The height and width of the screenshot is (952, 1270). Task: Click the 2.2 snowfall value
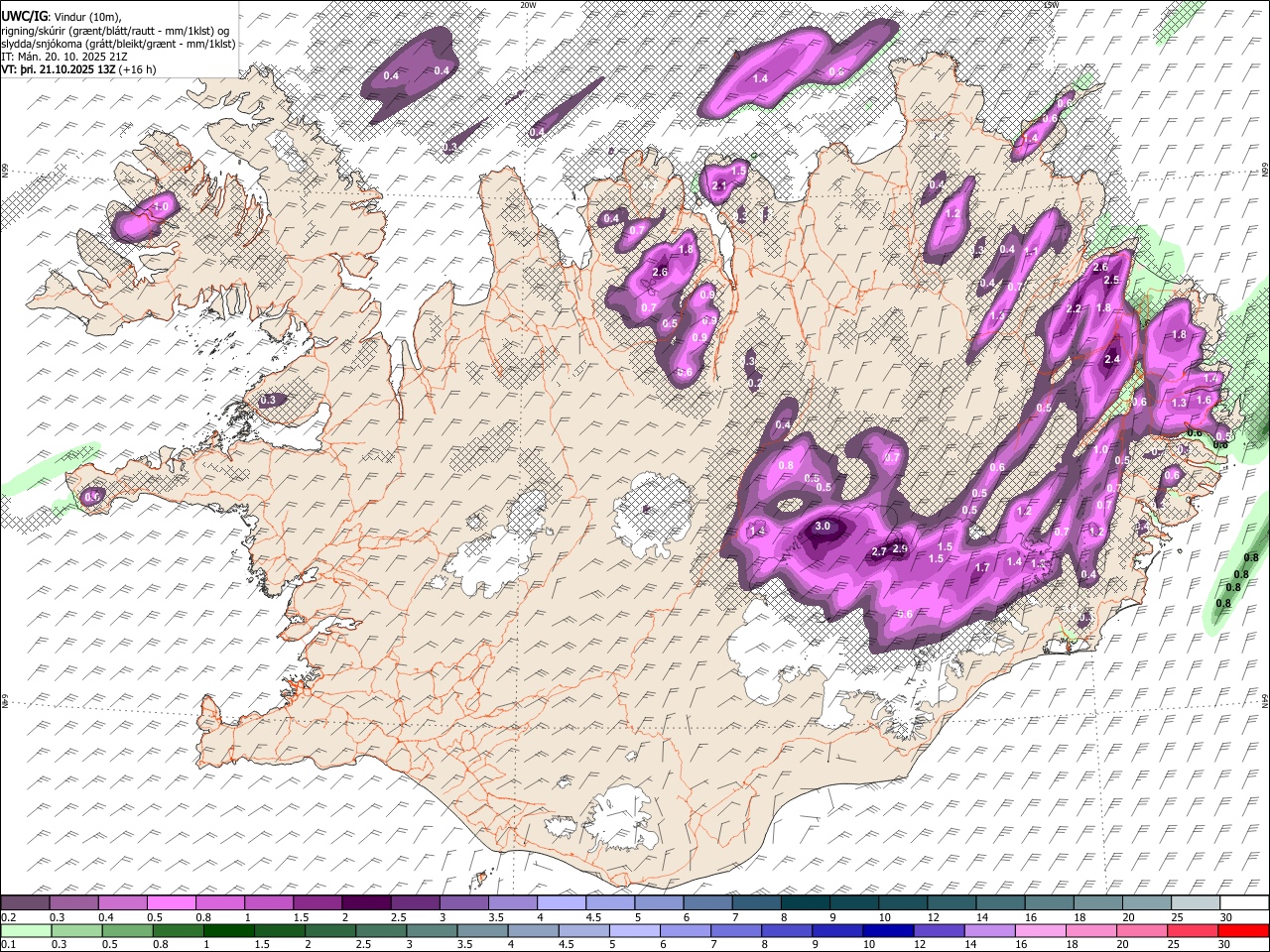[1074, 309]
